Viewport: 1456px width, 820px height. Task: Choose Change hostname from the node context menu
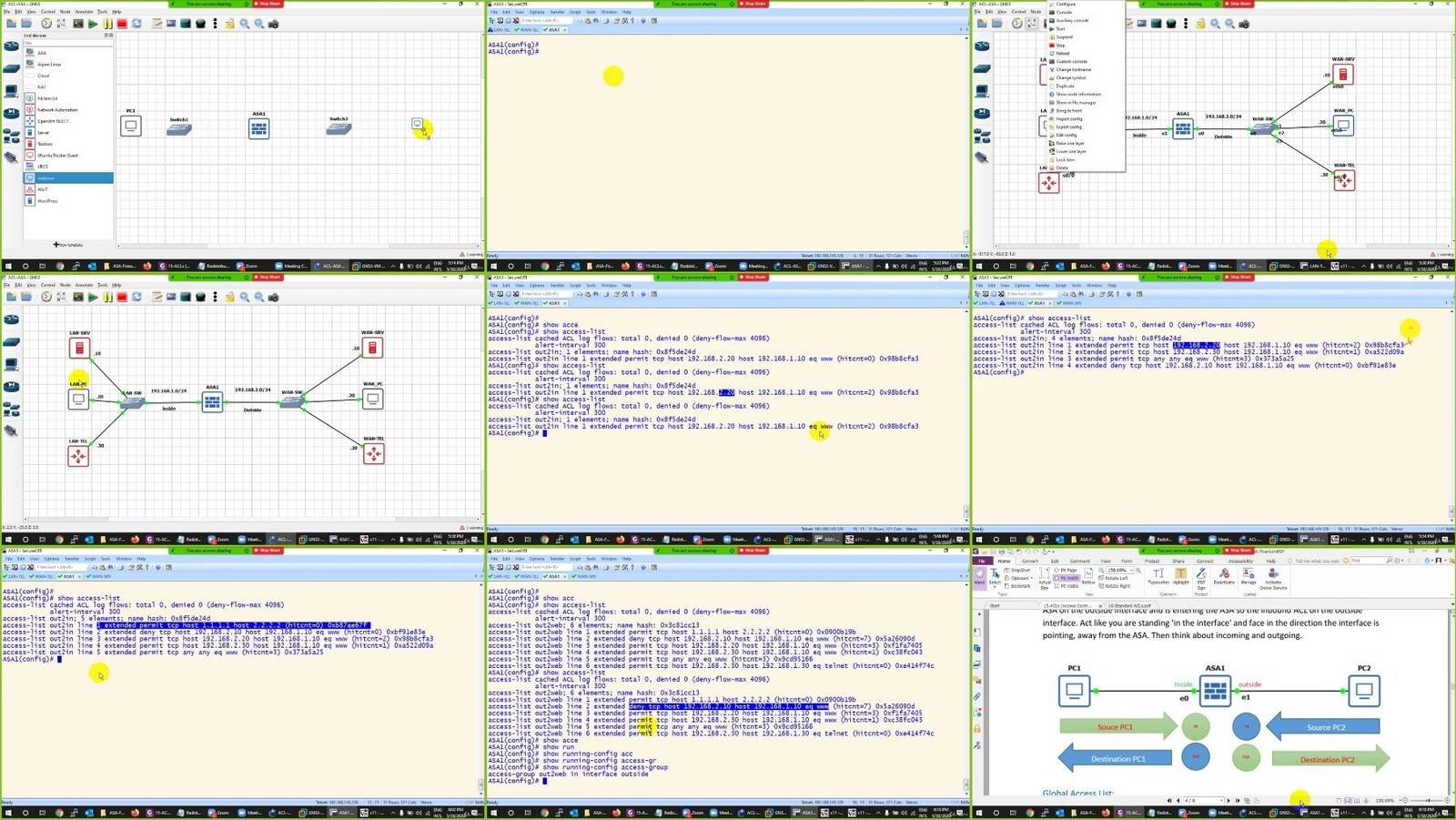pyautogui.click(x=1072, y=69)
